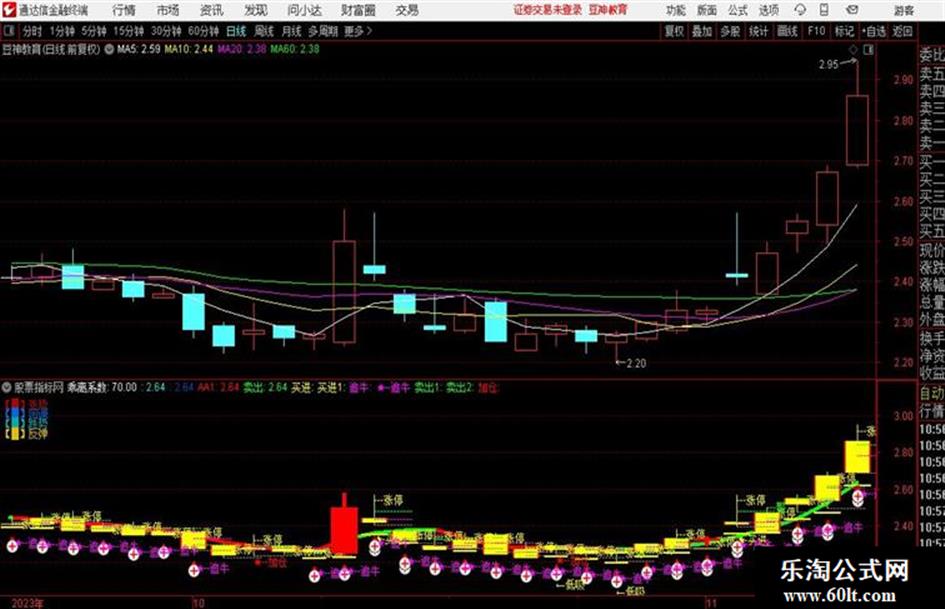Toggle the 自选 watchlist button

pos(873,31)
